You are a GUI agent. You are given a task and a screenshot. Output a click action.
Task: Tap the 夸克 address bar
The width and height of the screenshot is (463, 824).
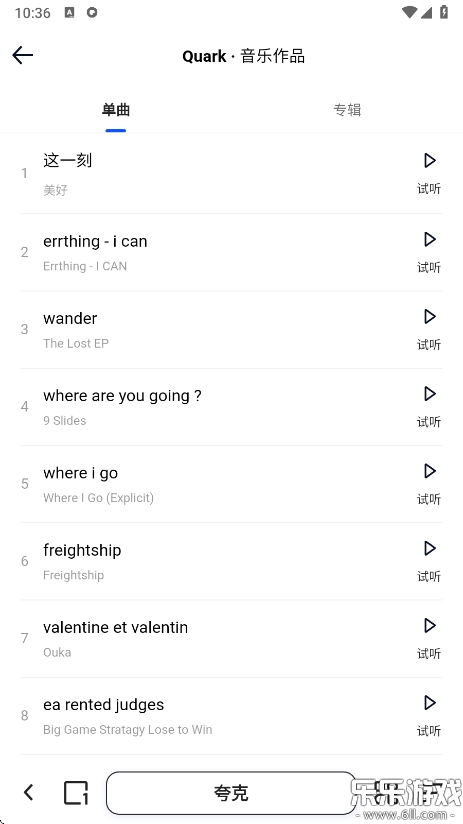pos(231,792)
